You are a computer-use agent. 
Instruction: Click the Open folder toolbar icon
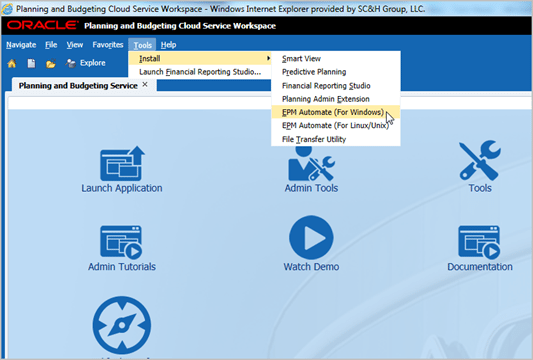[x=51, y=64]
